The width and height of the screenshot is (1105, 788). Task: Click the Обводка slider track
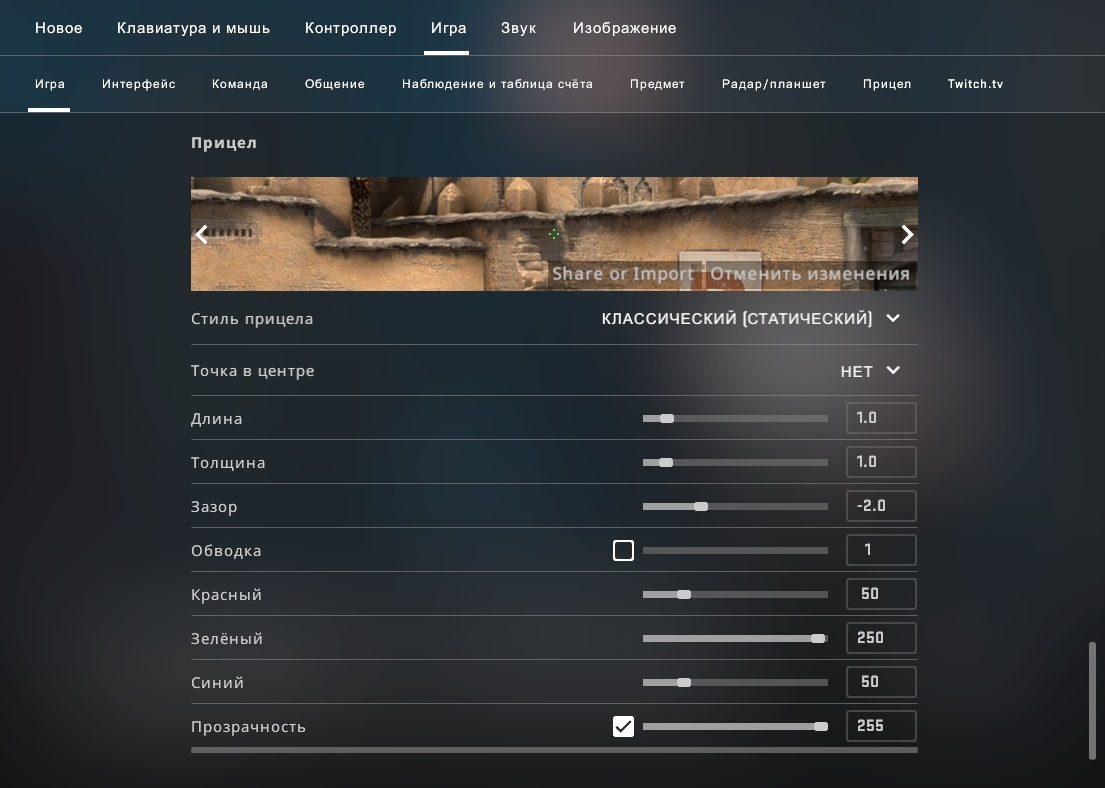[x=735, y=550]
